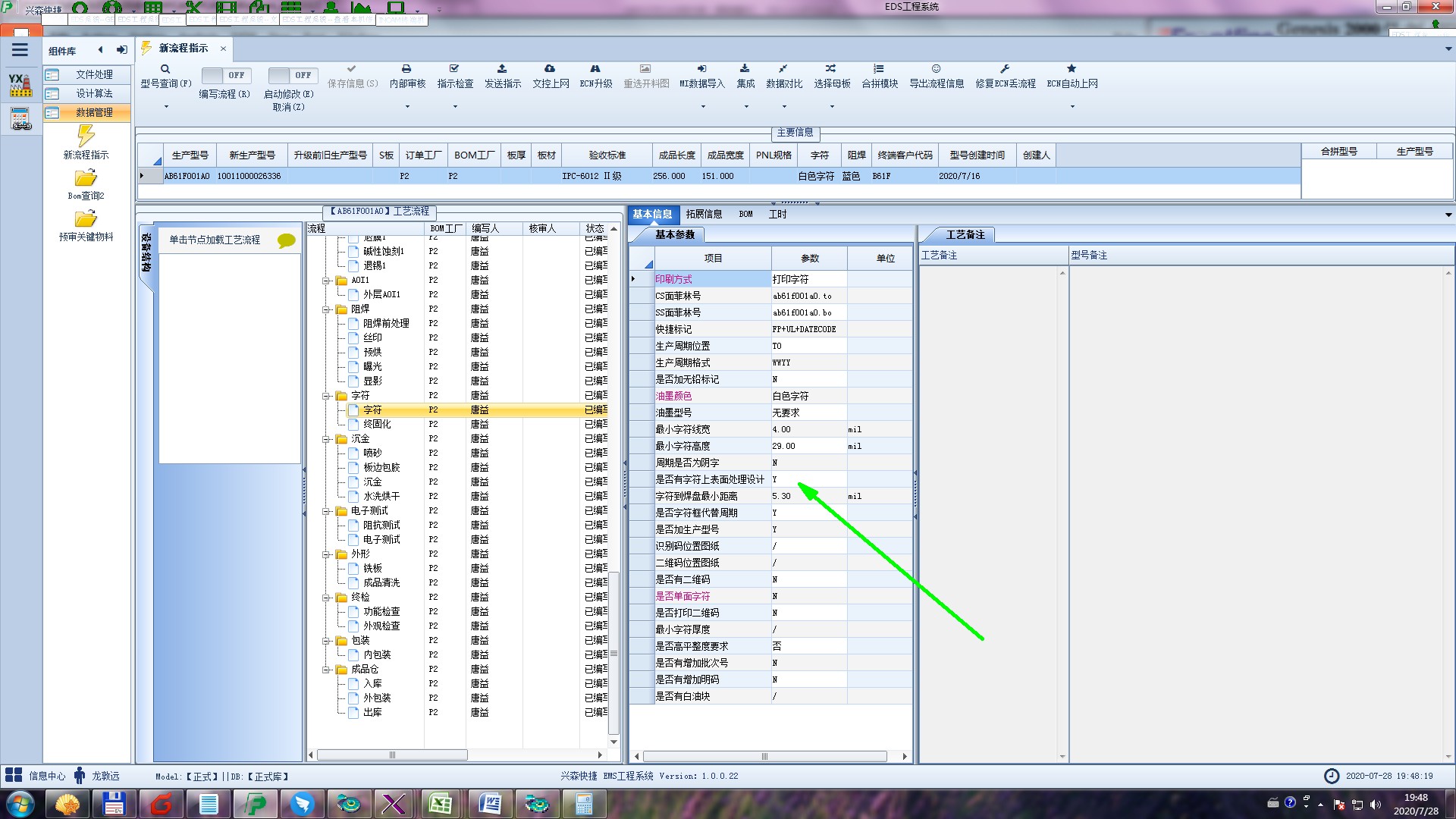Select 数据管理 in the component library
This screenshot has width=1456, height=819.
pos(94,112)
